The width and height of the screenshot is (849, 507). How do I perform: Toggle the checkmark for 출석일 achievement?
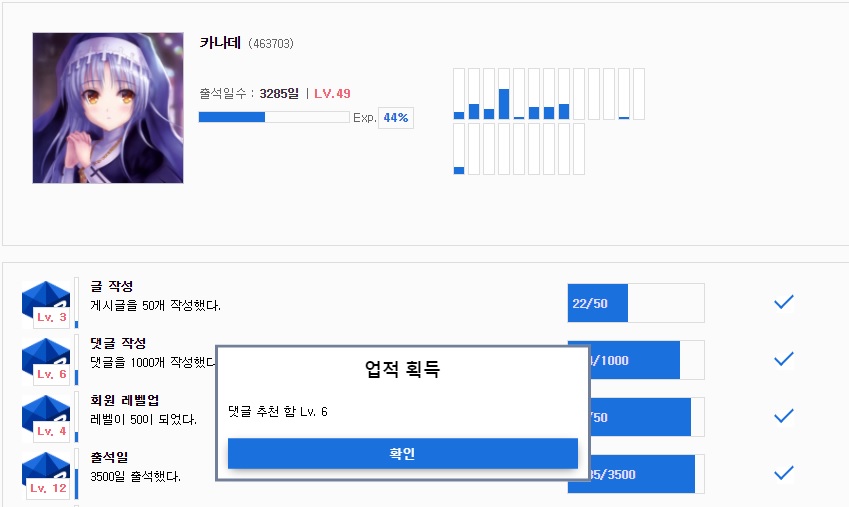784,473
